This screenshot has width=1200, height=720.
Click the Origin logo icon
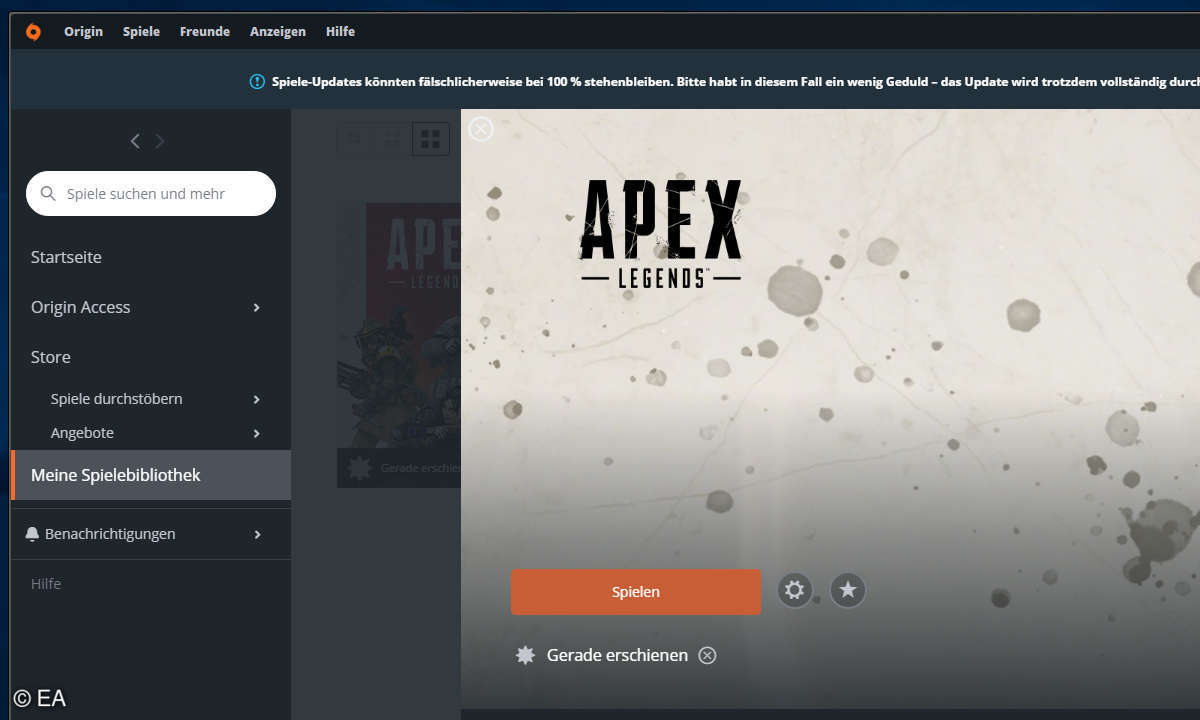[x=33, y=32]
